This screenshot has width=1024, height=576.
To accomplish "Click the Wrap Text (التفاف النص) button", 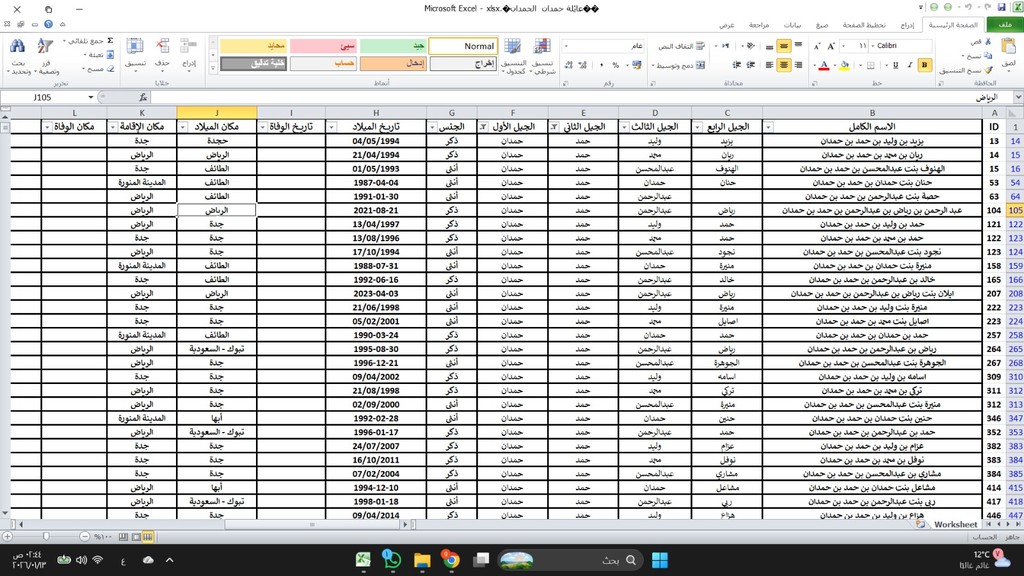I will click(x=681, y=46).
